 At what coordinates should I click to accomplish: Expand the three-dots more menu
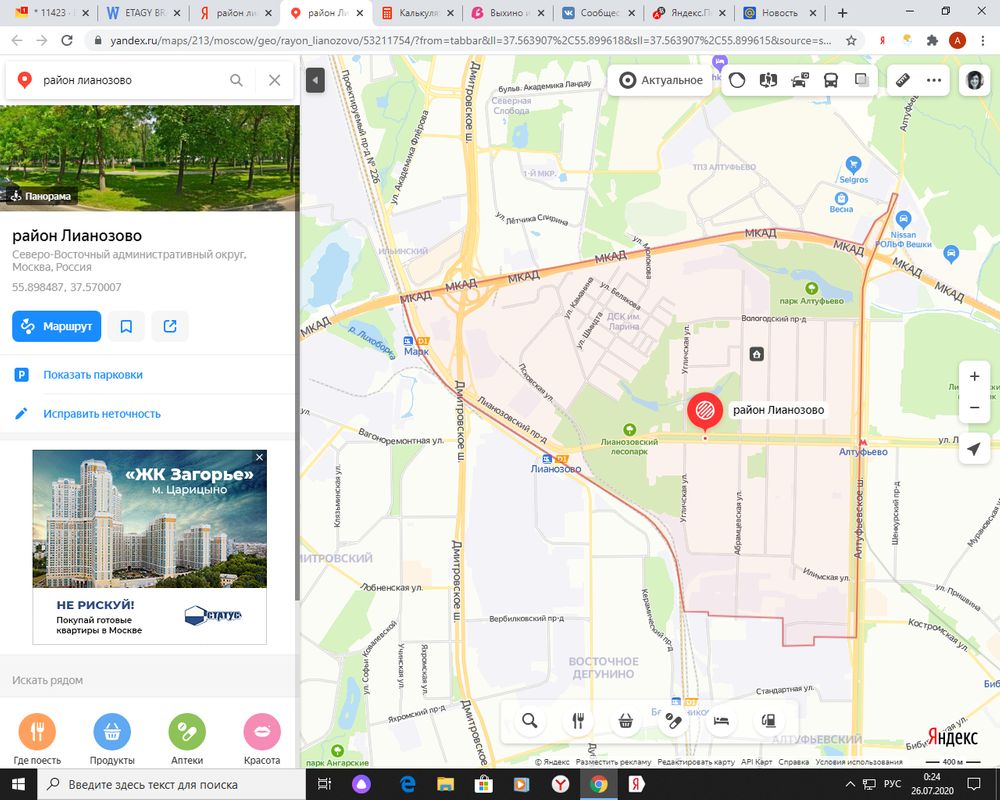click(x=934, y=80)
